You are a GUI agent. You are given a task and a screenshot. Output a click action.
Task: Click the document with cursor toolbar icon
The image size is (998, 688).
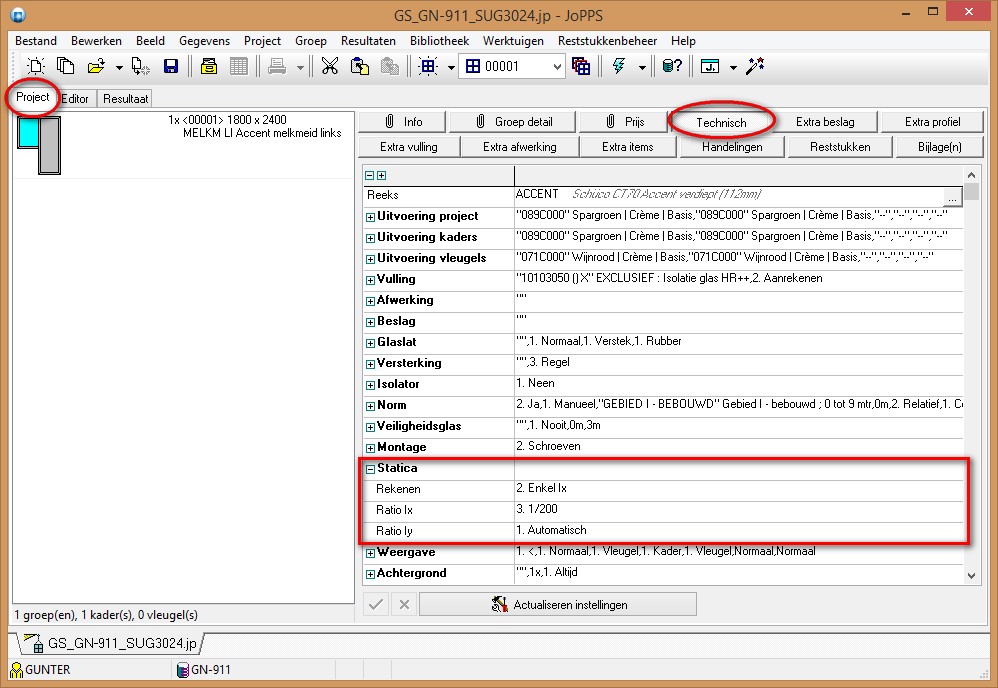140,66
